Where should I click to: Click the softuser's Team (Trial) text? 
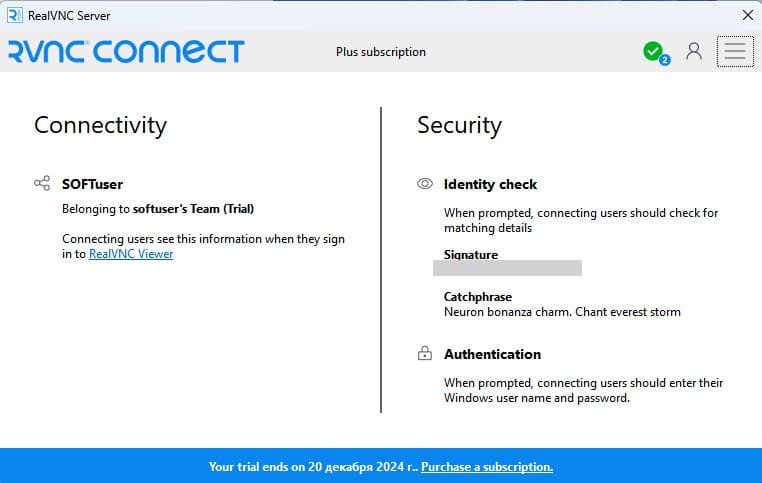tap(193, 209)
